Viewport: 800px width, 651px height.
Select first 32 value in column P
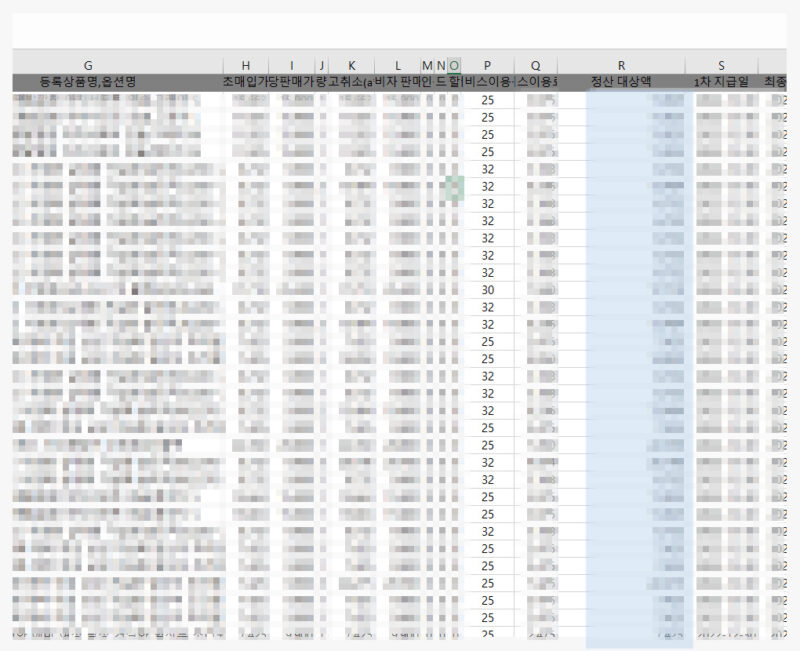(488, 169)
